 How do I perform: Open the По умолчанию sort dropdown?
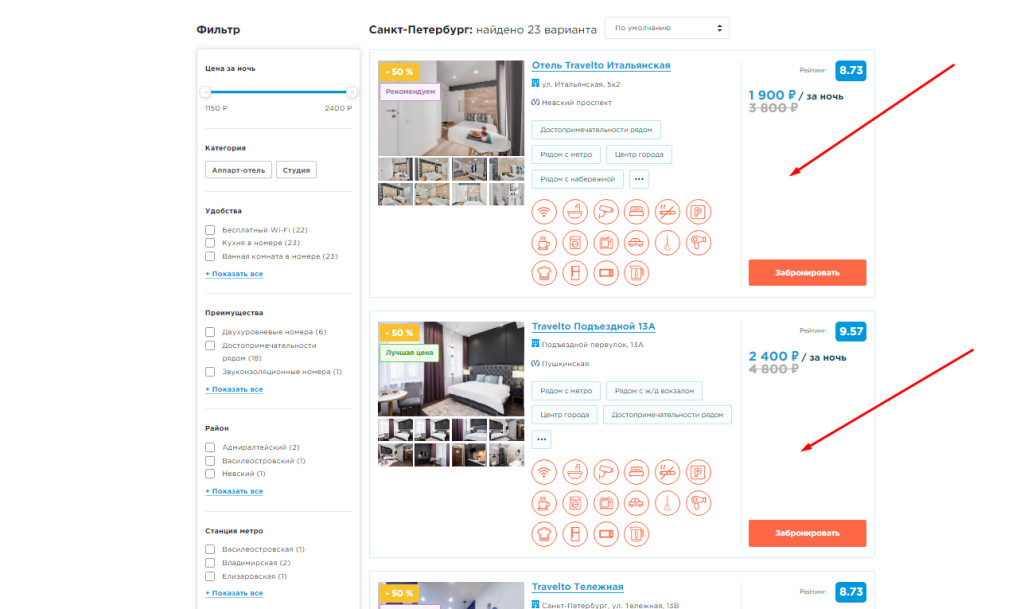point(667,28)
